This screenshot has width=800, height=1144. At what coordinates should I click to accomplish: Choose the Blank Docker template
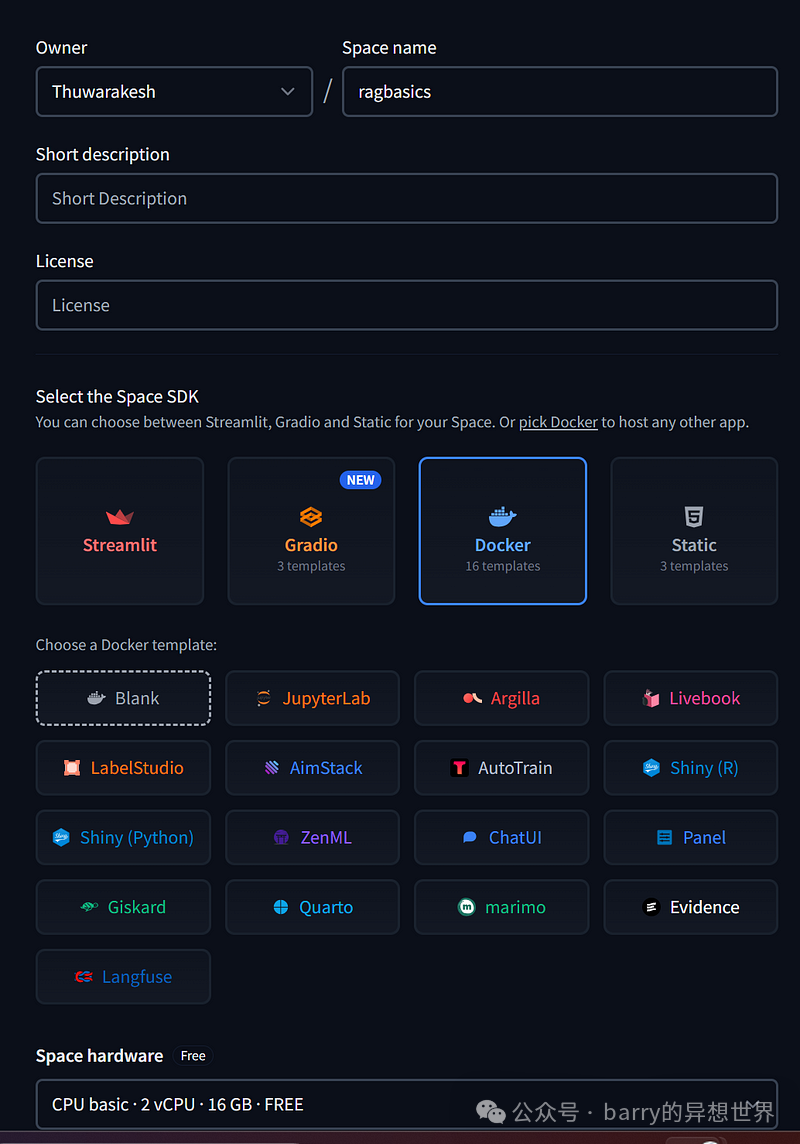[x=123, y=698]
